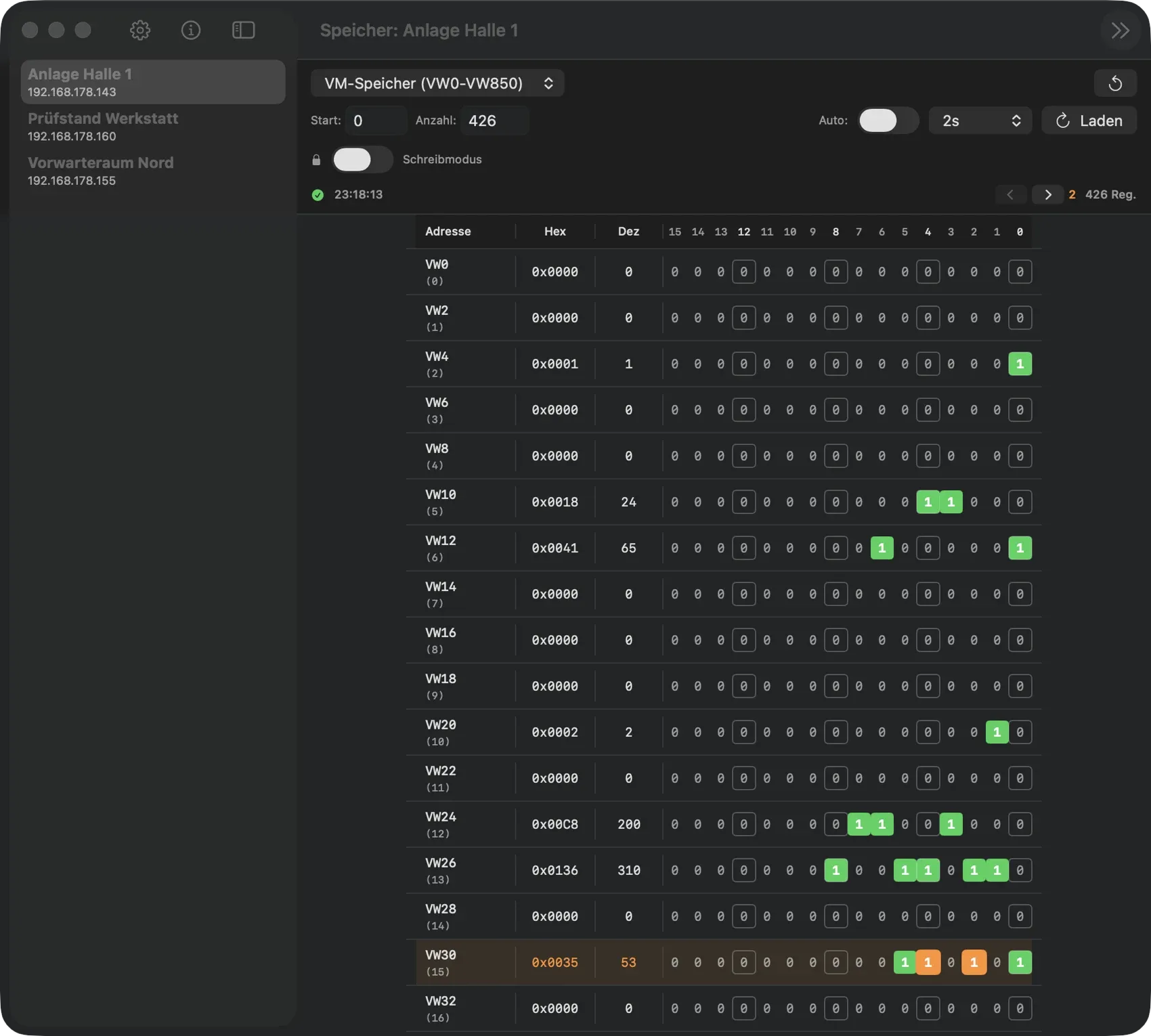Open the 2s interval dropdown

(980, 121)
